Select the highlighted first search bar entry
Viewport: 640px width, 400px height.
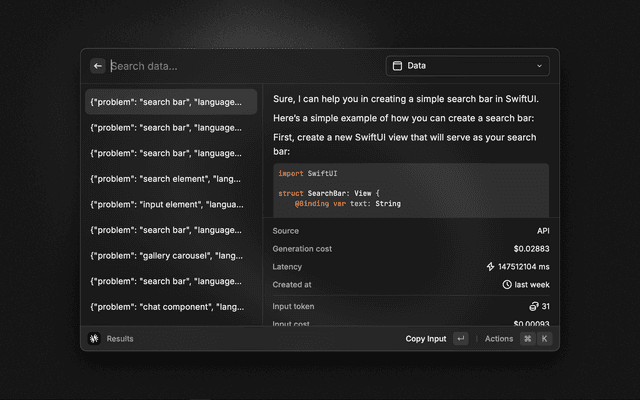[x=170, y=101]
